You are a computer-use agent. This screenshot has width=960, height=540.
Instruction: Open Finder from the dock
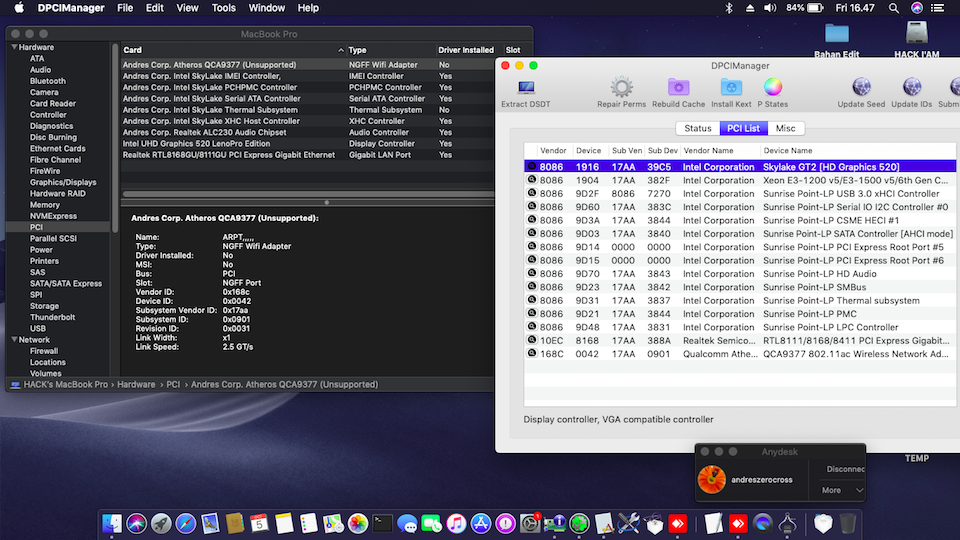tap(112, 523)
